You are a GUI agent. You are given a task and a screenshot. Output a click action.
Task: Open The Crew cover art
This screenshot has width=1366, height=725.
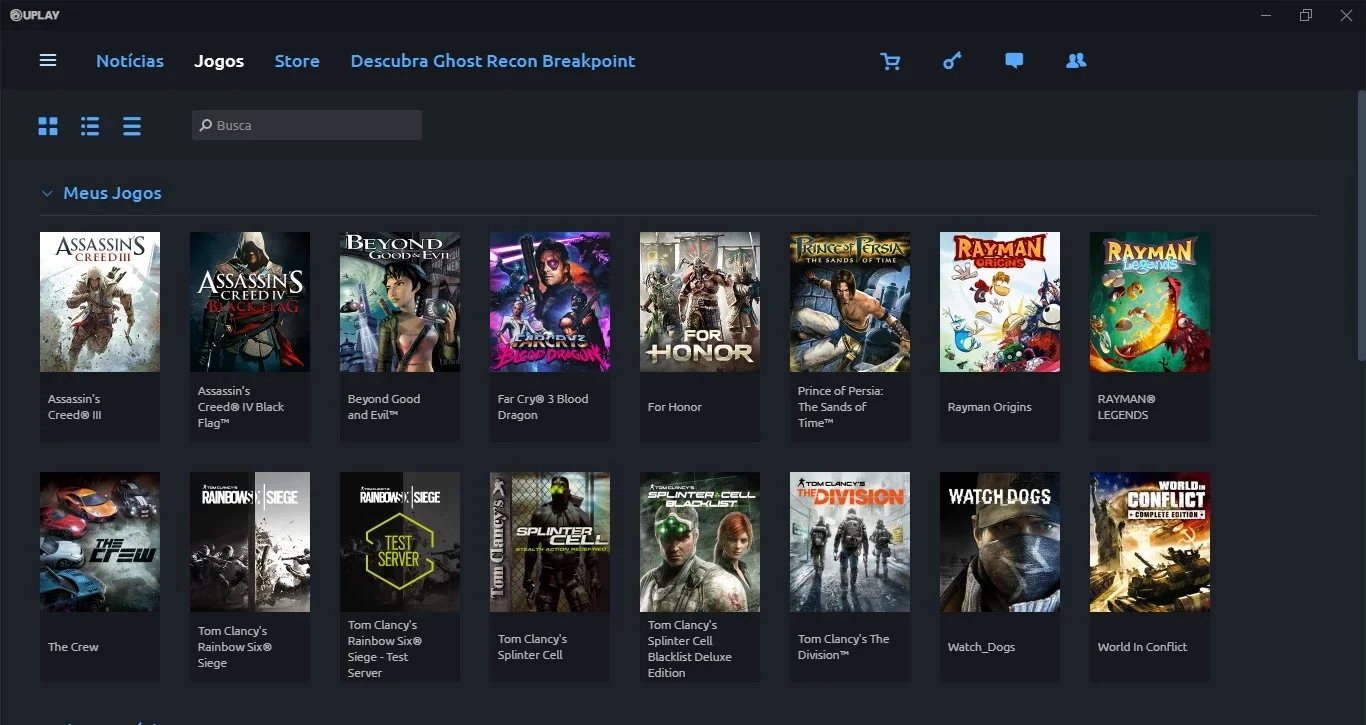100,542
